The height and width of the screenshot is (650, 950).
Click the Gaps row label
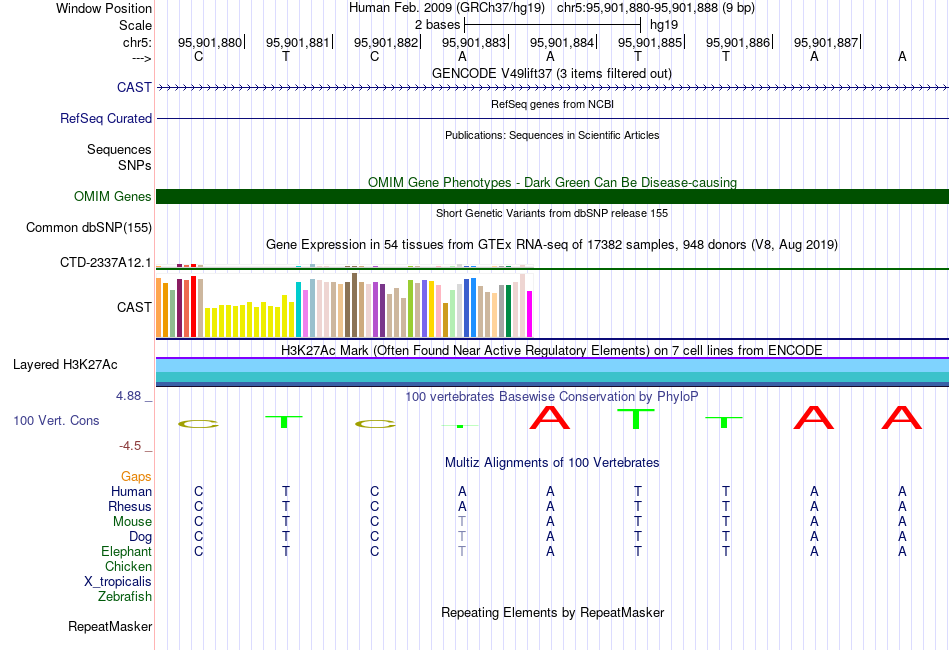136,476
